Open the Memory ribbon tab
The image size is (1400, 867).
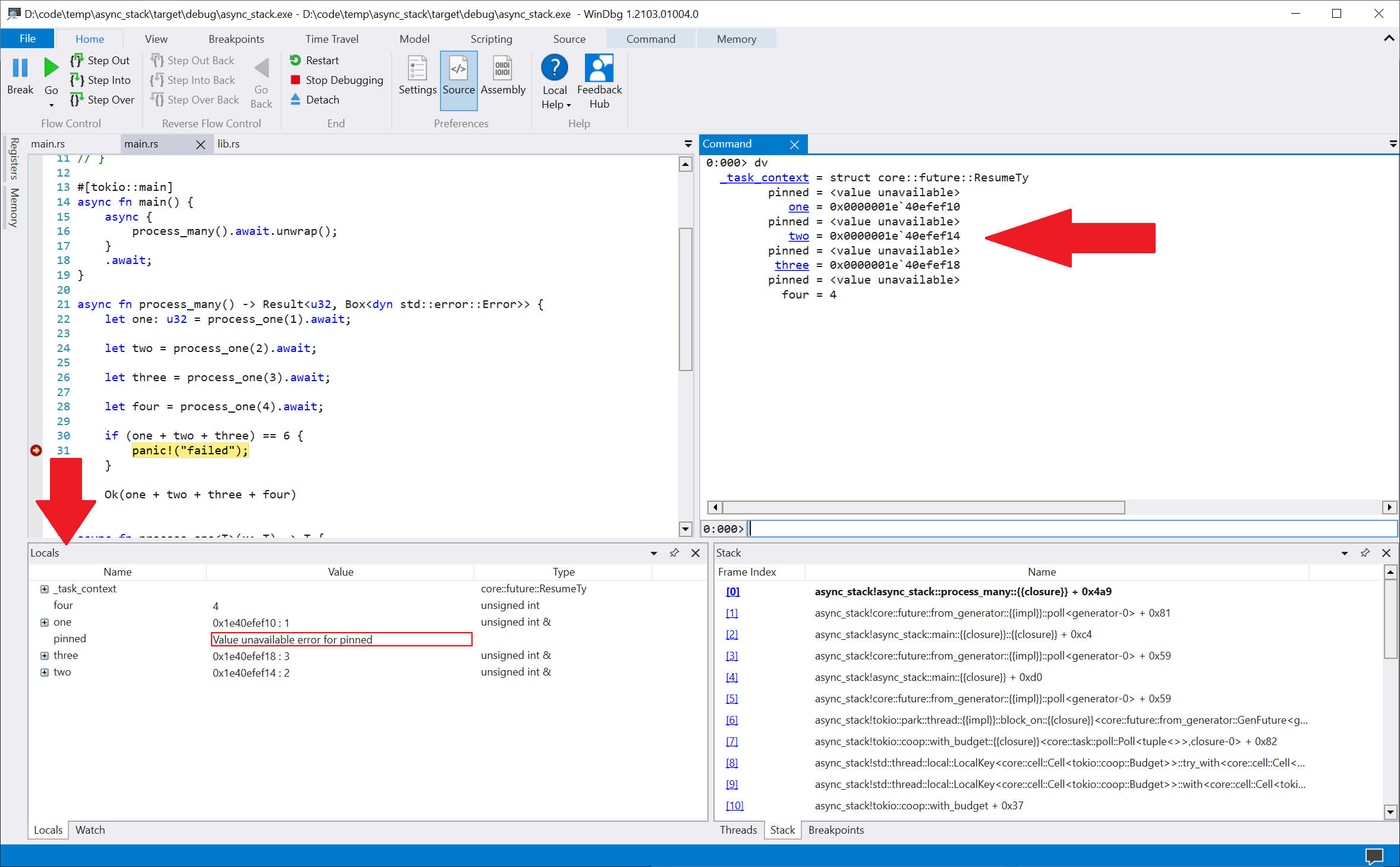point(737,39)
